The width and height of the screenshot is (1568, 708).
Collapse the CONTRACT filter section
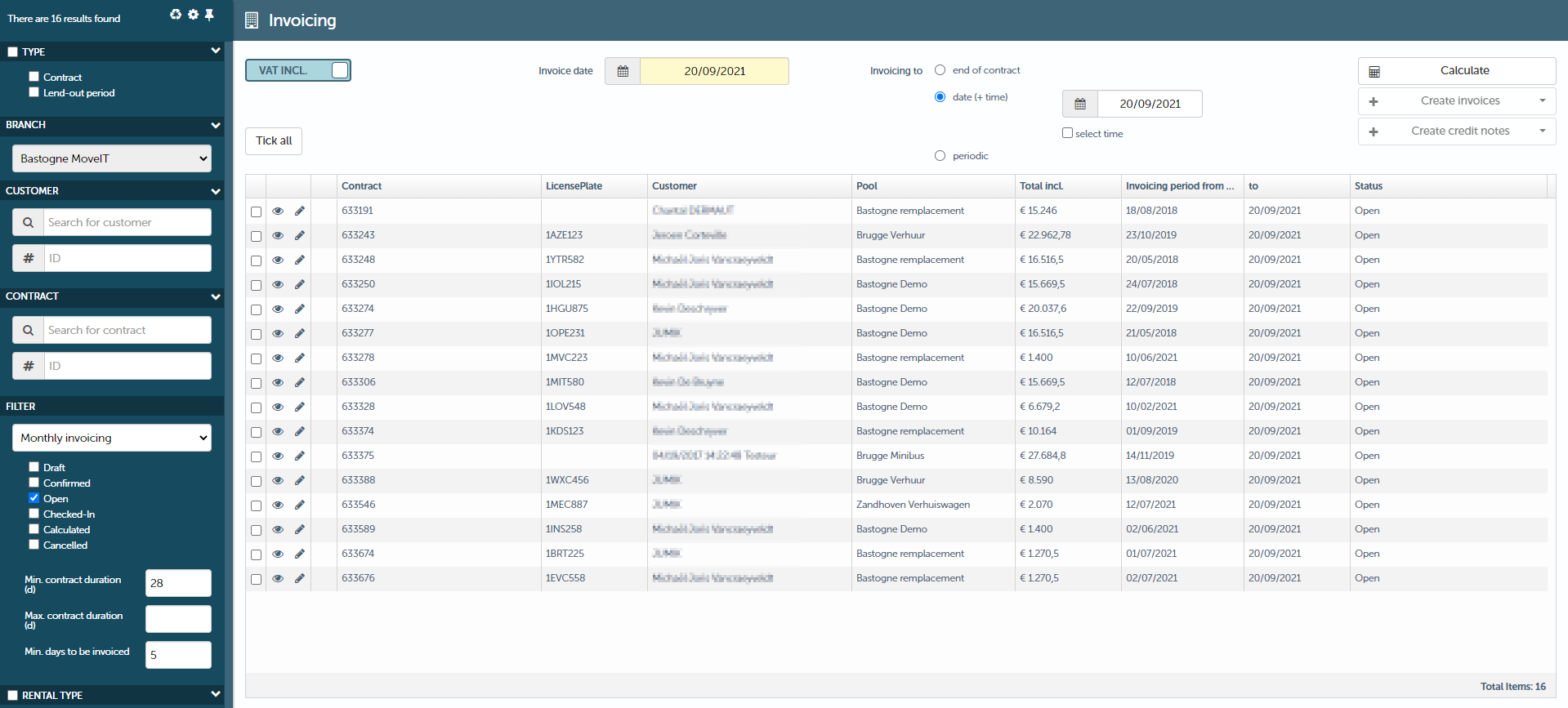click(215, 296)
